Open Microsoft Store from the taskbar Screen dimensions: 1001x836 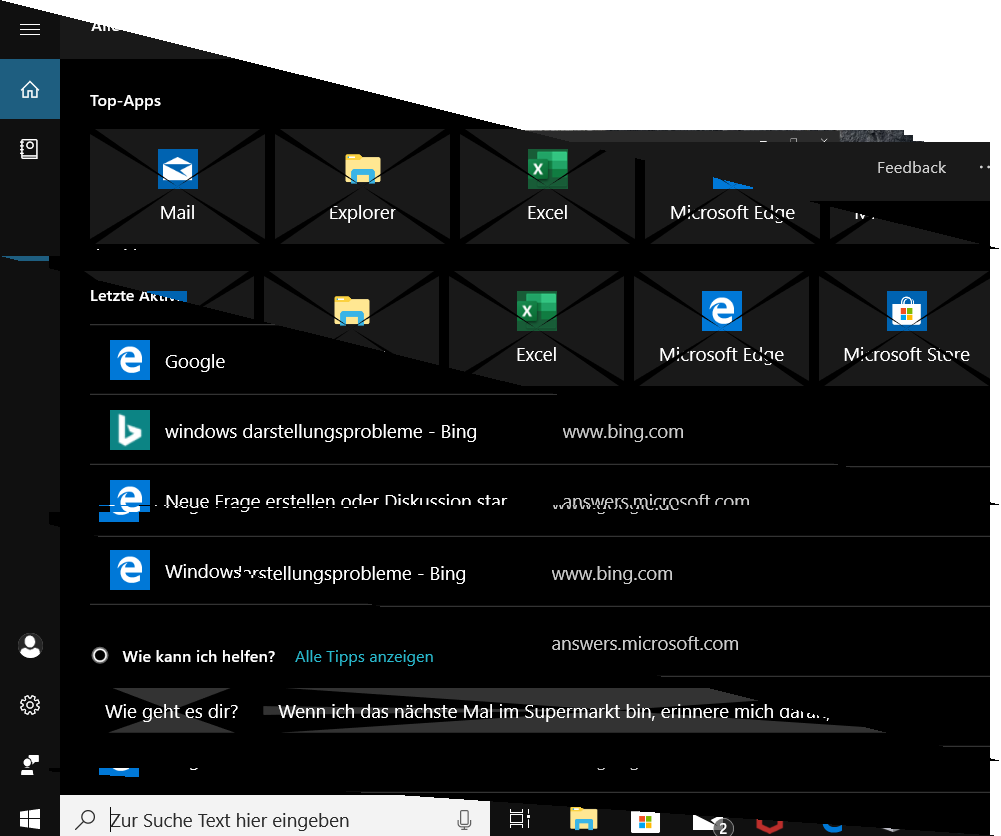pyautogui.click(x=645, y=821)
